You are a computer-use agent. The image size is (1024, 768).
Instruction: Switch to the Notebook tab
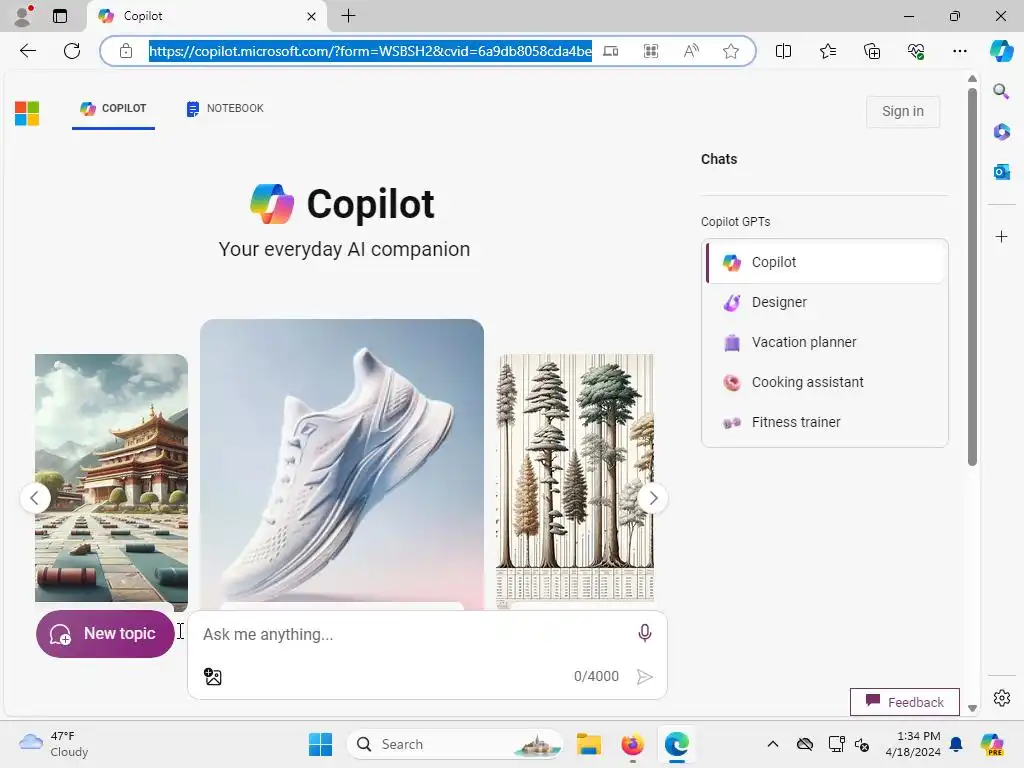tap(225, 108)
